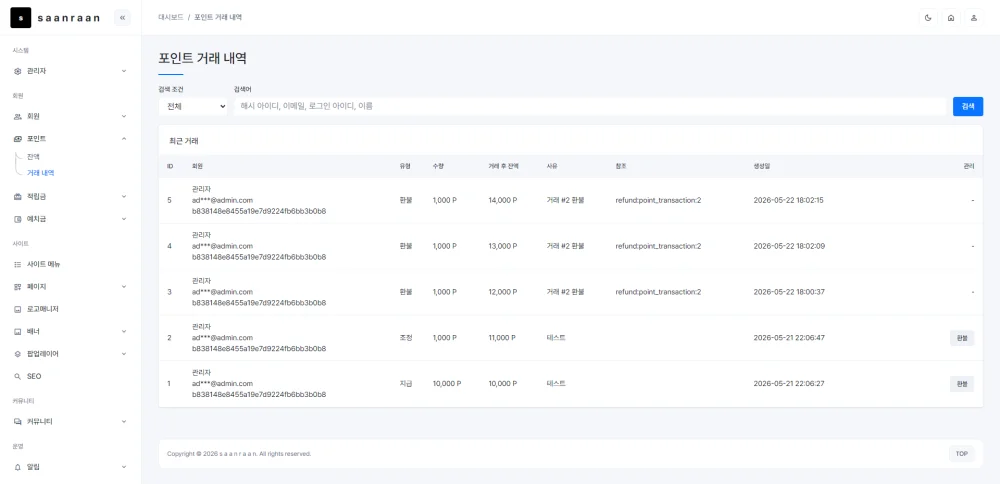Viewport: 1000px width, 484px height.
Task: Click 11,000 P balance cell
Action: tap(502, 338)
